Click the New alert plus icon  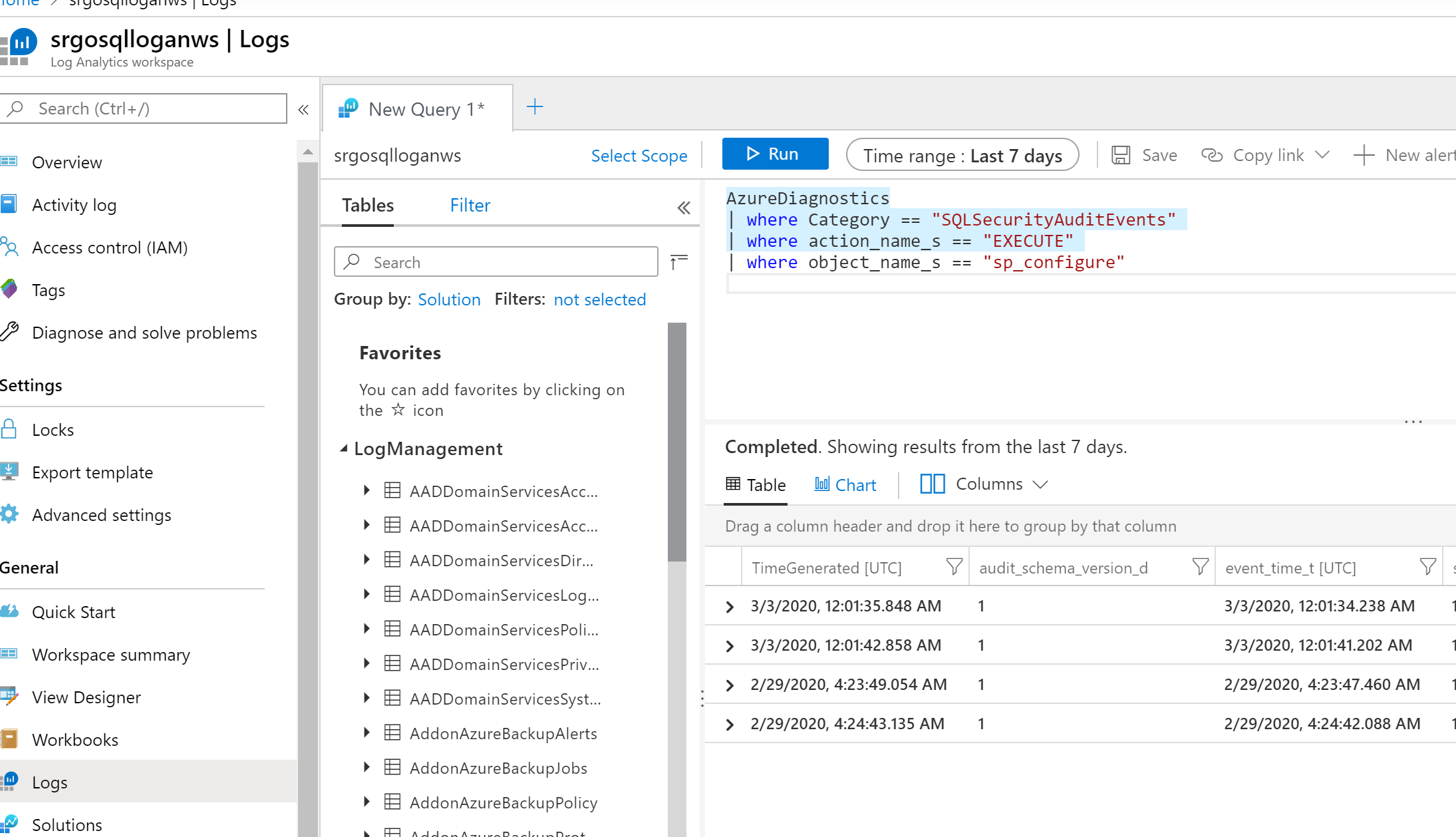click(1364, 155)
